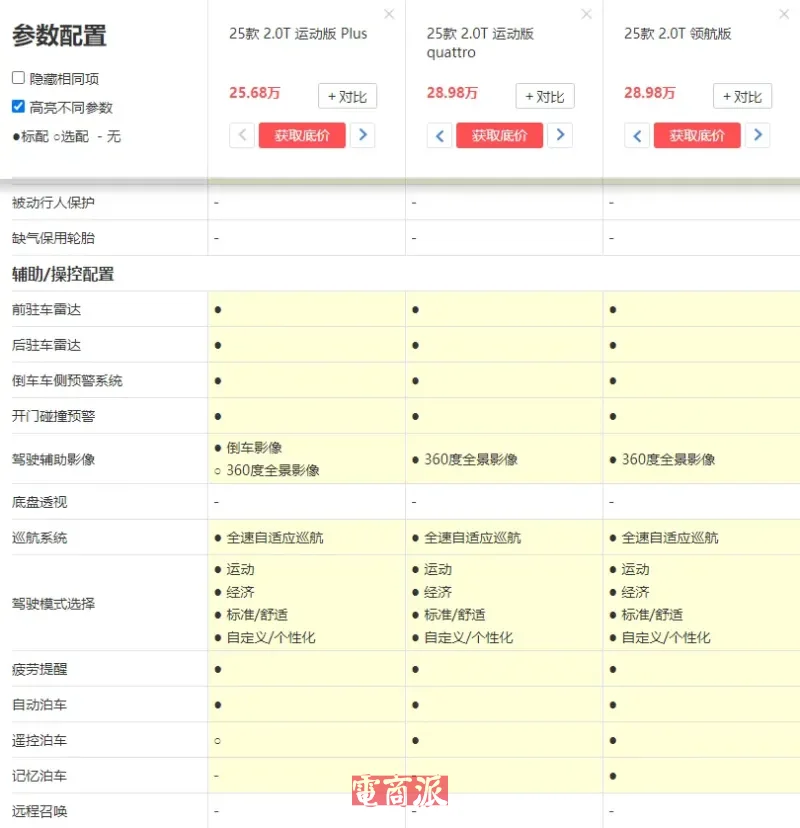Click the 缺气保用轮胎 row label

pyautogui.click(x=53, y=238)
